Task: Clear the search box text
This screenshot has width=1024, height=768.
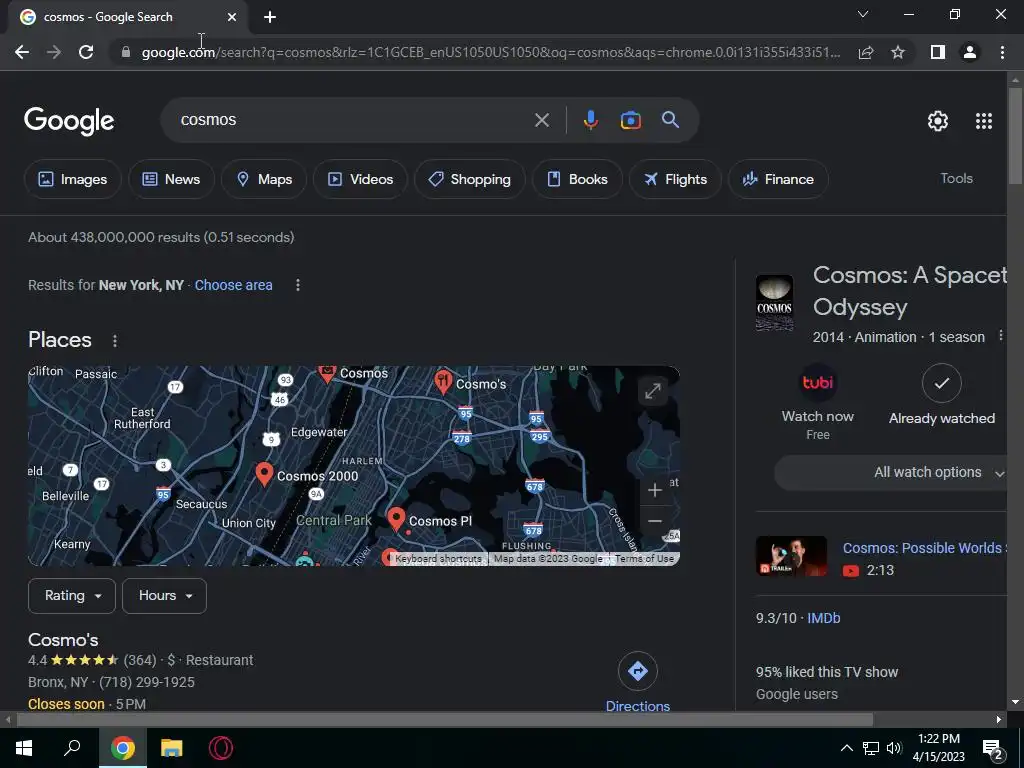Action: coord(541,120)
